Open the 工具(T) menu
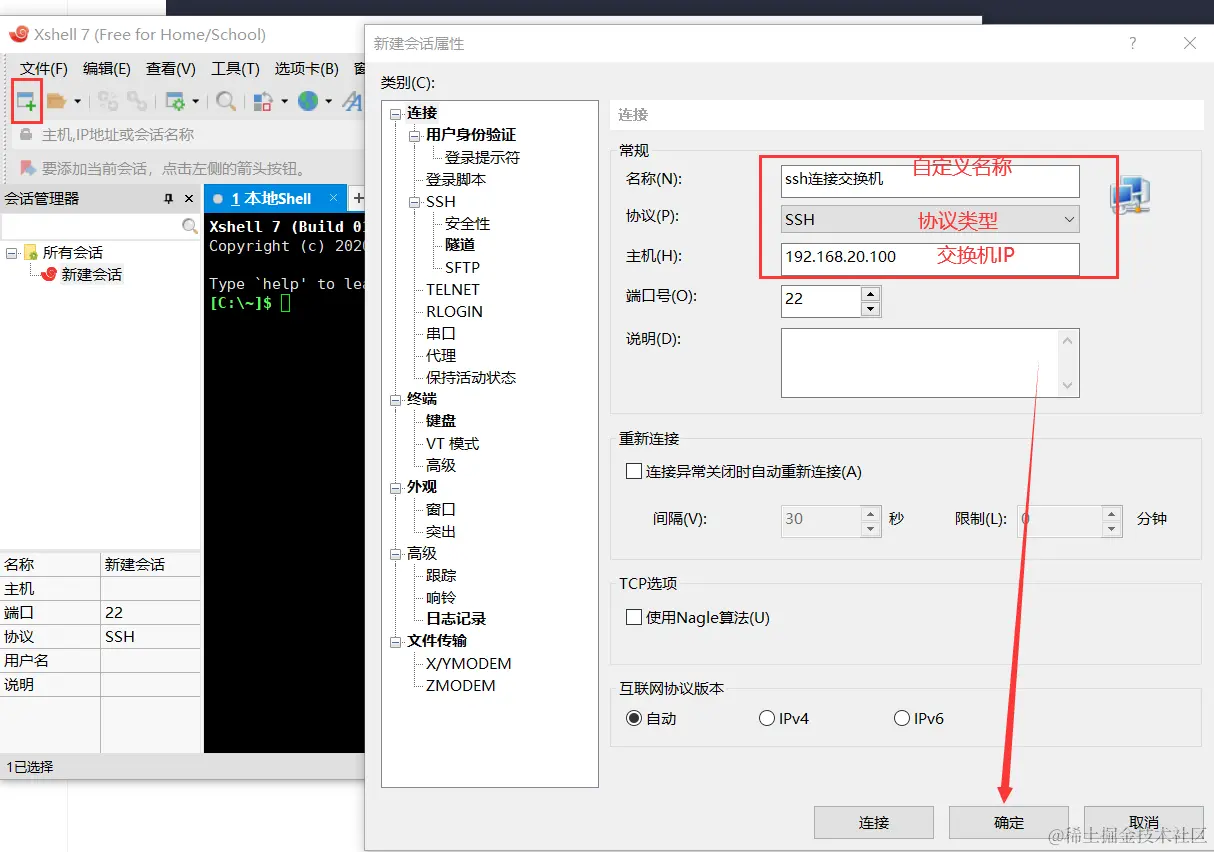 tap(235, 69)
